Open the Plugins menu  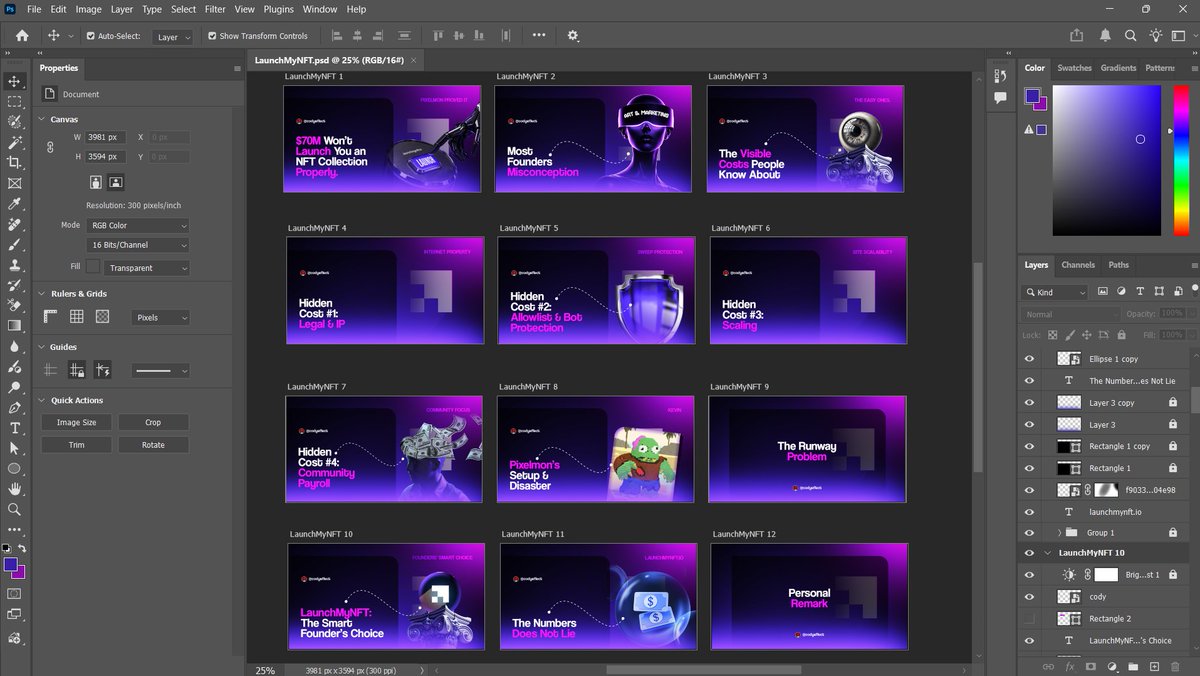(x=279, y=9)
